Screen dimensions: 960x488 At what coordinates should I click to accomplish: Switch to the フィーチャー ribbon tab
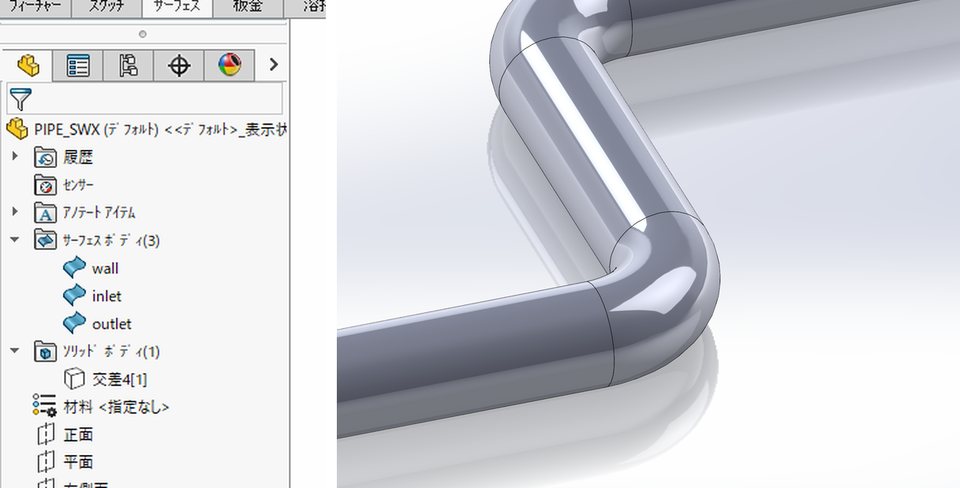35,7
